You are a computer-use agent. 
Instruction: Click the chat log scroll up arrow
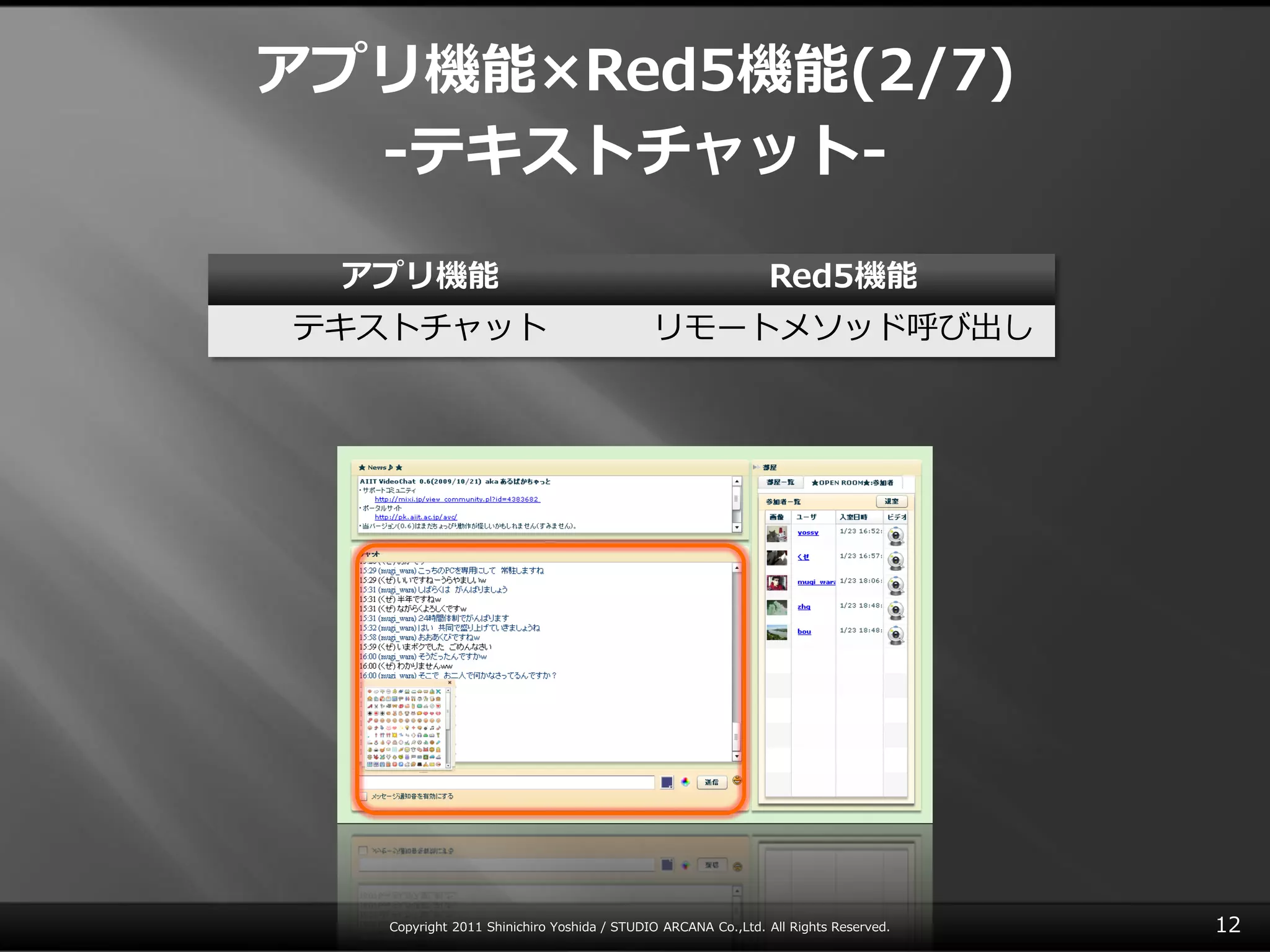point(737,568)
